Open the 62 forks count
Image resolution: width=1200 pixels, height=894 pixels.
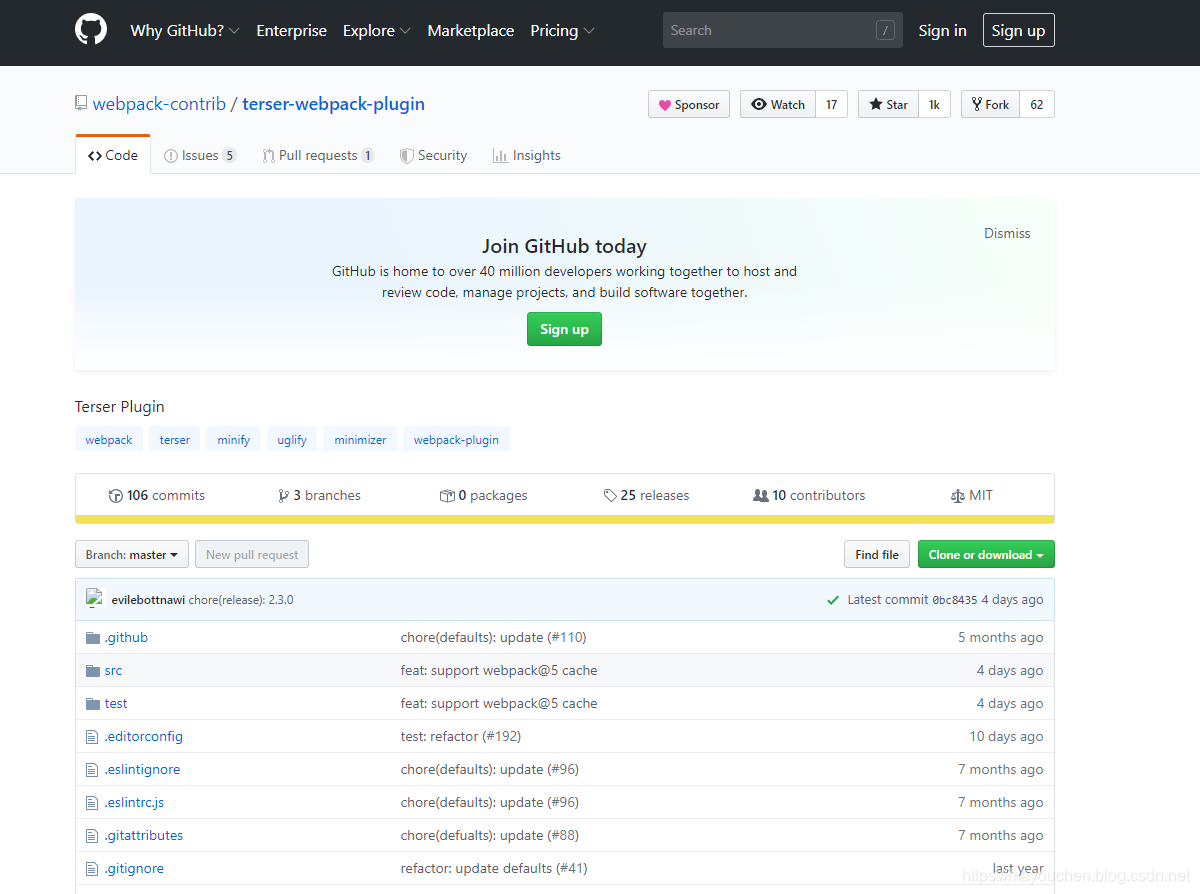coord(1037,104)
